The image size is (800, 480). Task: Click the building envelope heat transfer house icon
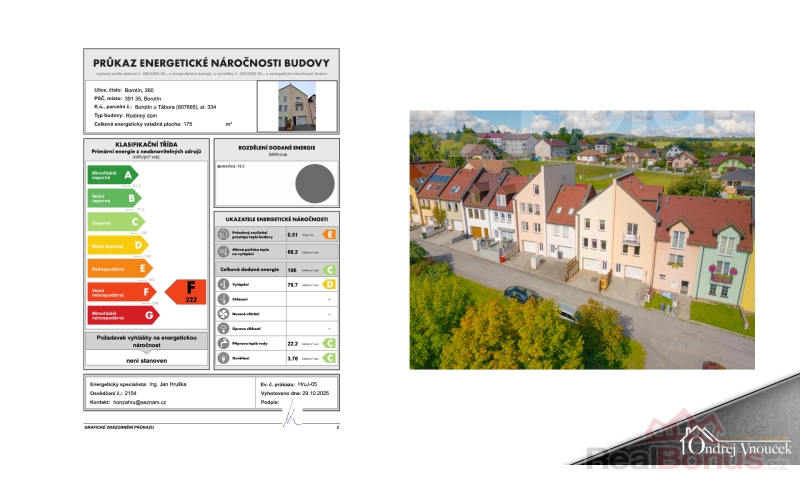[223, 234]
